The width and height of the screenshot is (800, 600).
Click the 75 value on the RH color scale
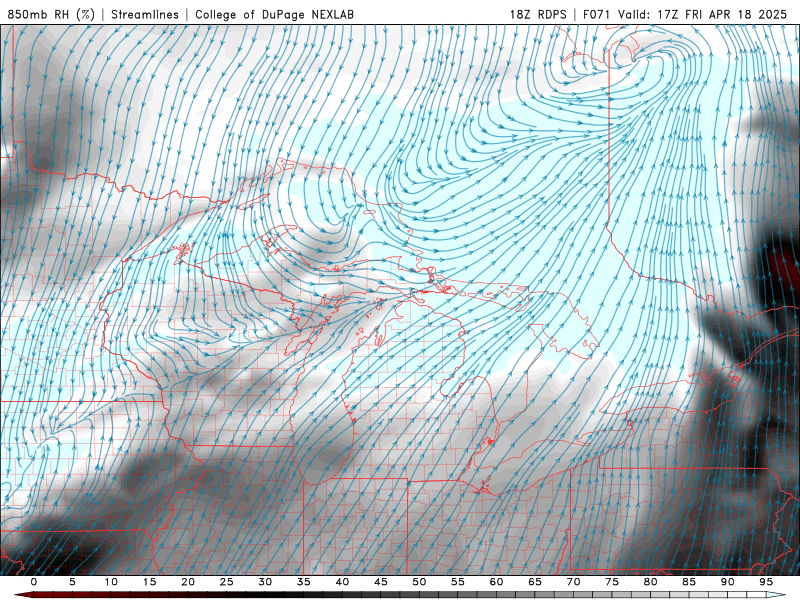coord(612,582)
